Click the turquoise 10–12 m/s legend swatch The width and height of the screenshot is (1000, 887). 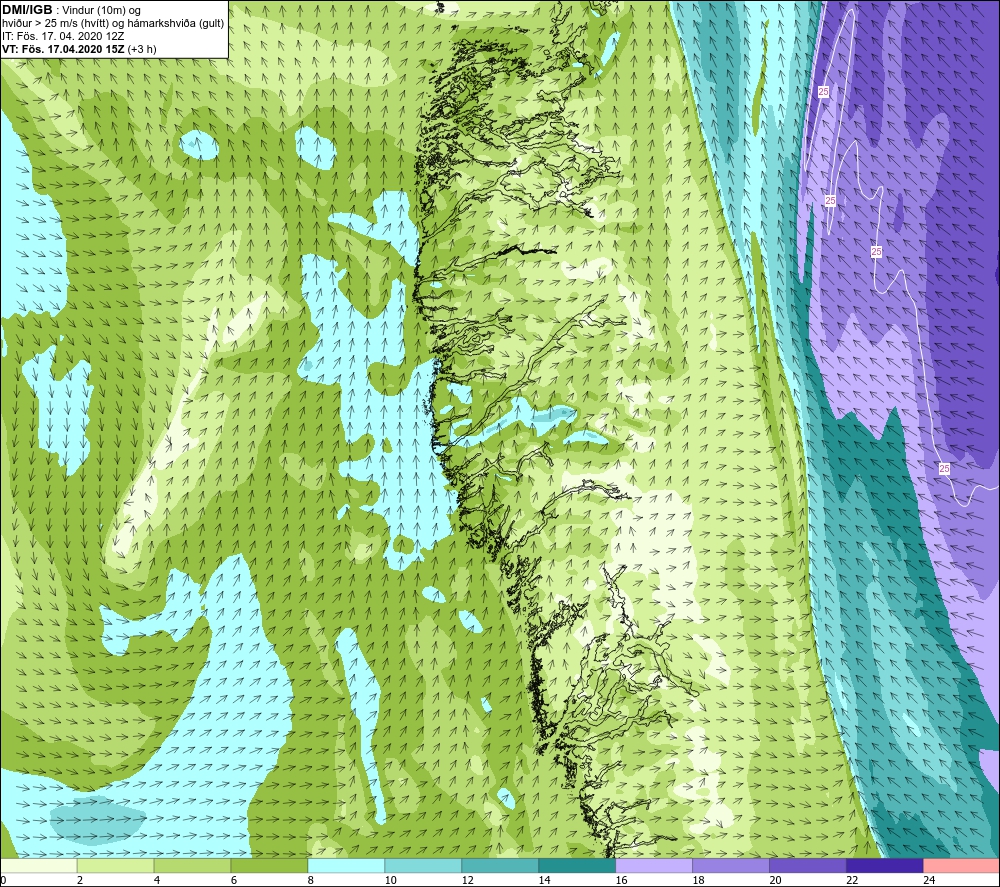coord(423,865)
